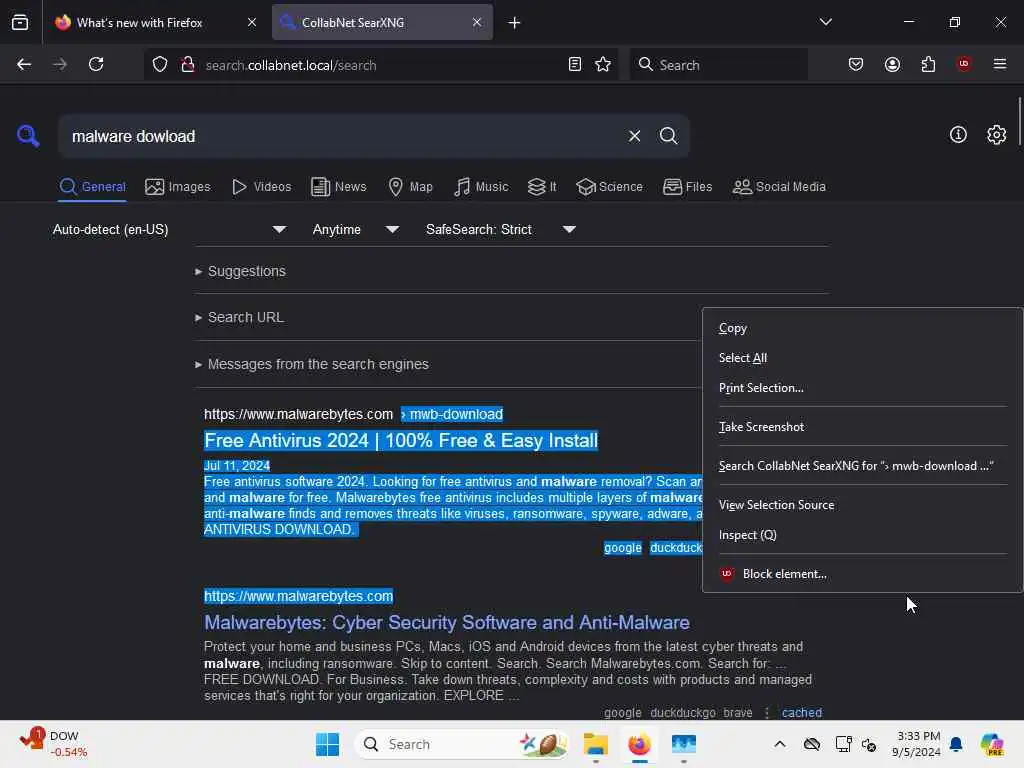Click the insecure connection padlock icon
Screen dimensions: 1024x768
point(188,65)
